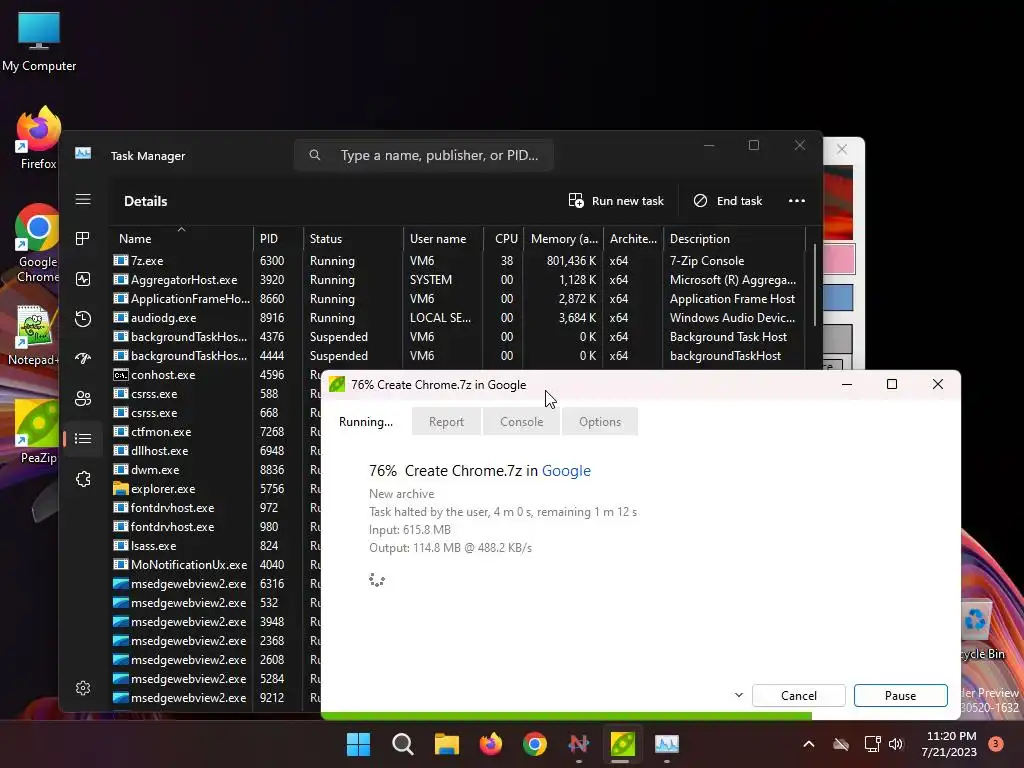Viewport: 1024px width, 768px height.
Task: Select the Notepad++ desktop shortcut
Action: tap(33, 335)
